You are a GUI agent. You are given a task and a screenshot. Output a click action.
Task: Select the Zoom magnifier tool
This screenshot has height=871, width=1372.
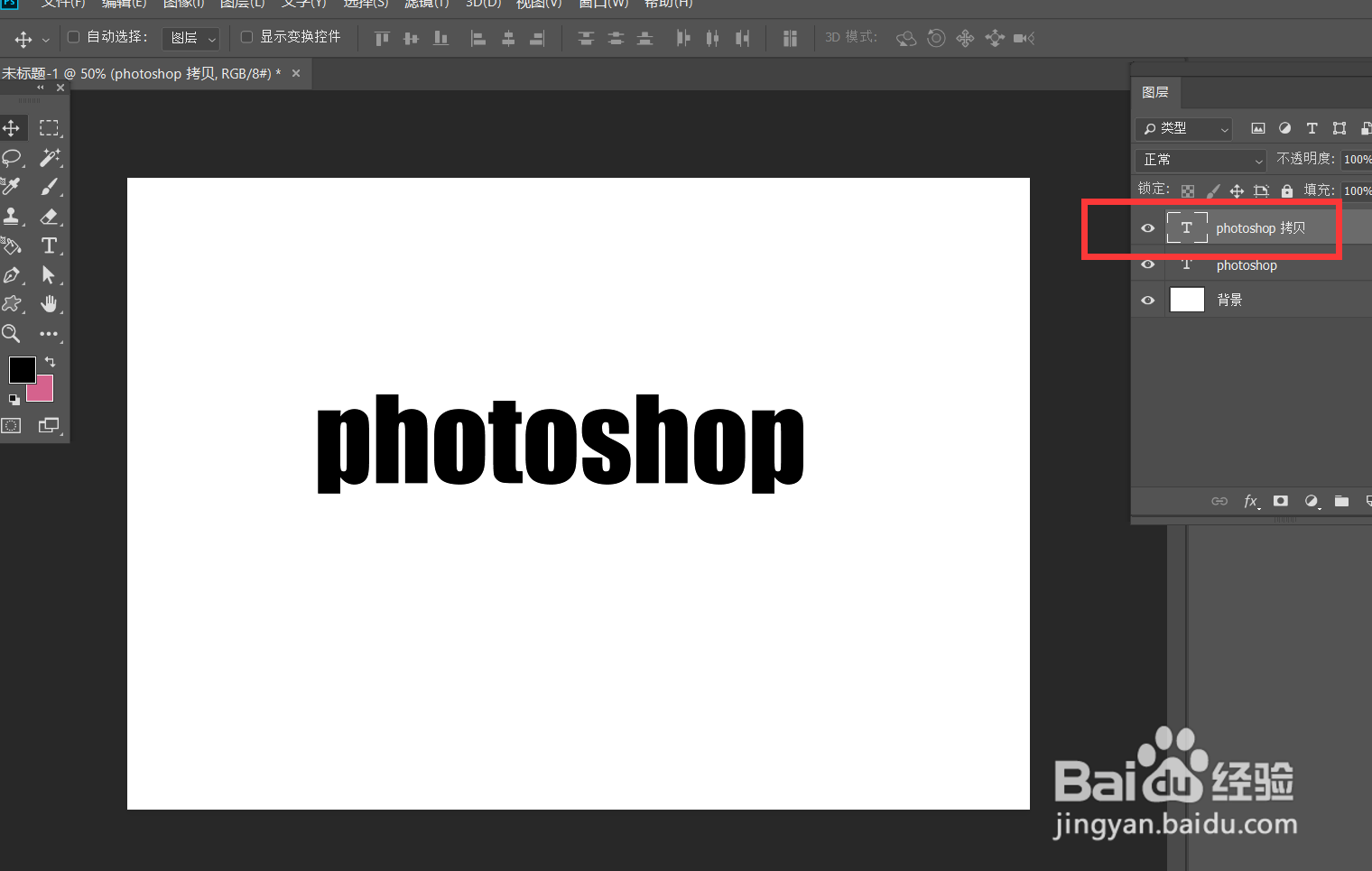(12, 334)
